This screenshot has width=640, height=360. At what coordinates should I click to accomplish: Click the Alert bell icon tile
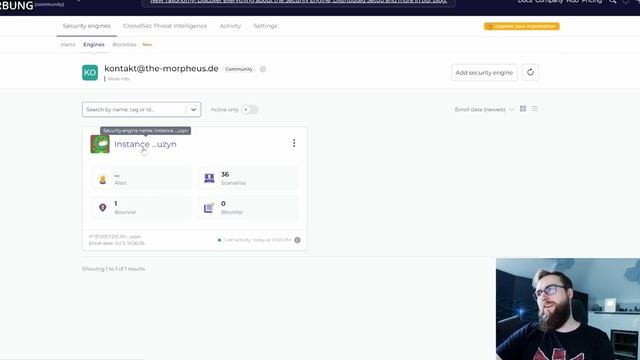(103, 179)
